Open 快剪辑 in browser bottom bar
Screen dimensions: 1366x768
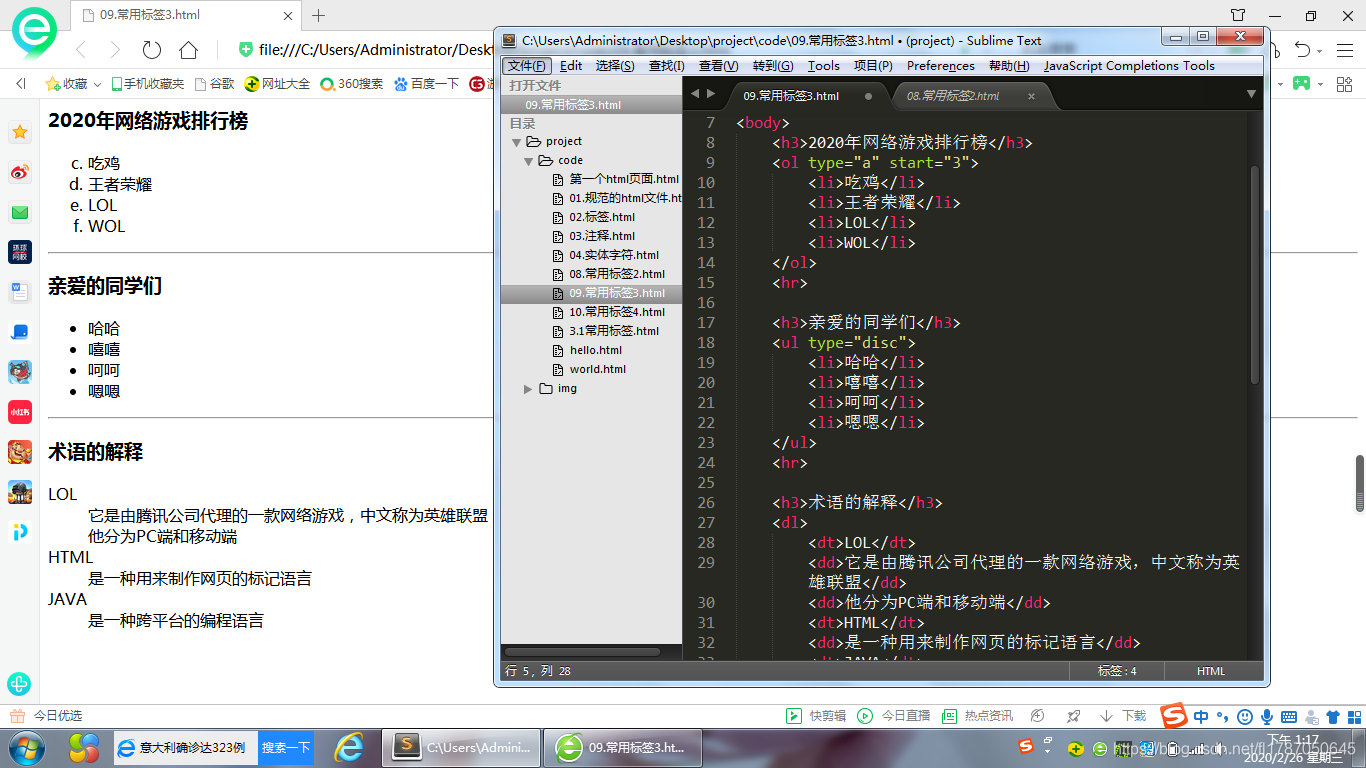click(x=815, y=716)
